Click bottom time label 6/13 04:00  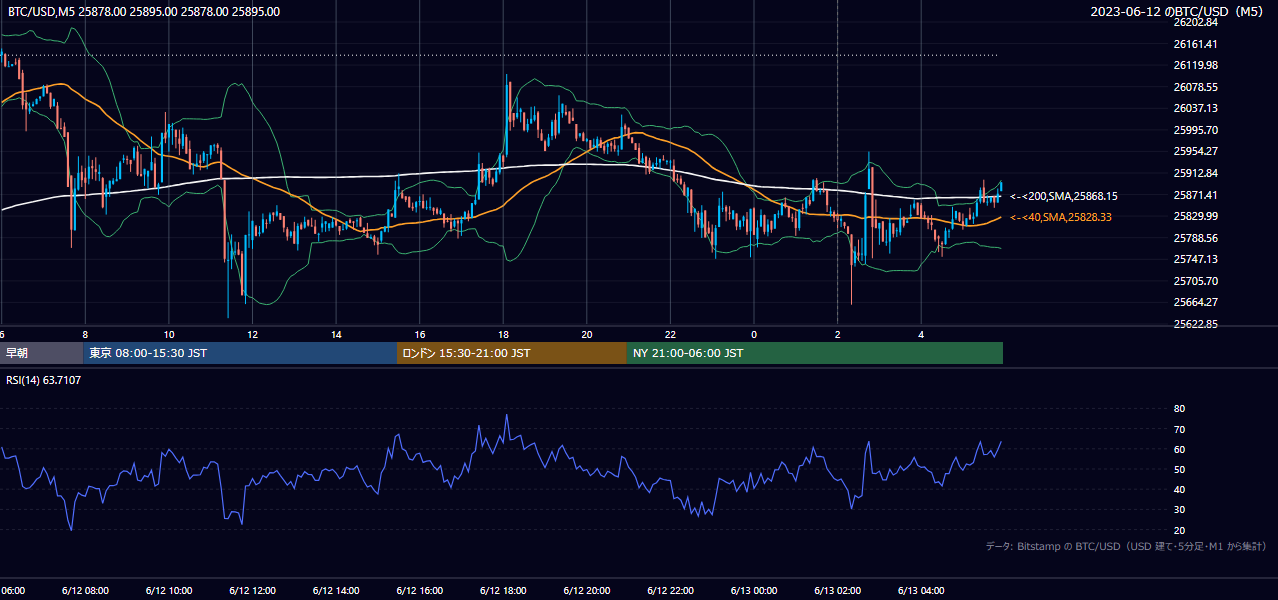(x=921, y=590)
